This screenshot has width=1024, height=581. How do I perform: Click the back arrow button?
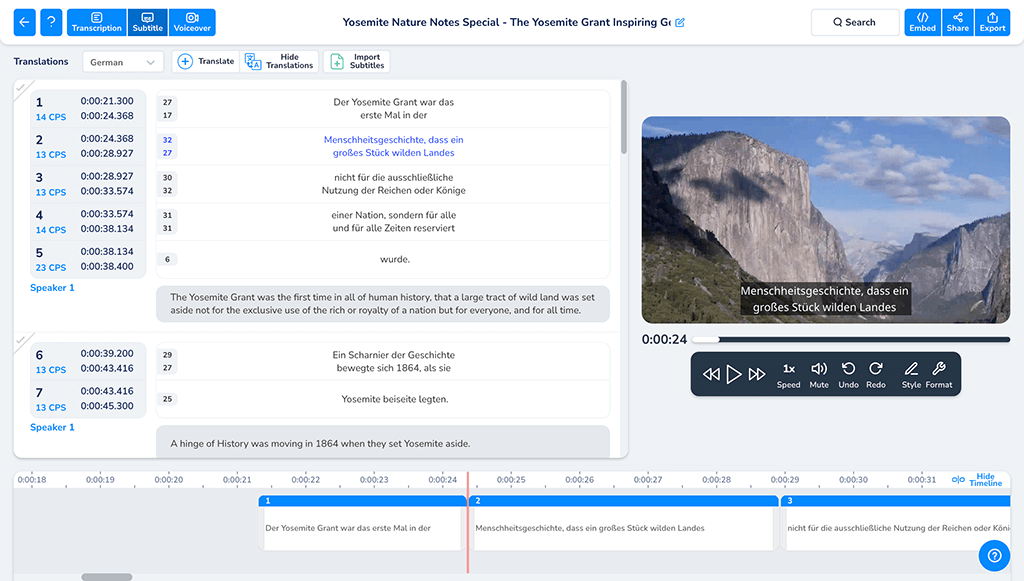(24, 22)
